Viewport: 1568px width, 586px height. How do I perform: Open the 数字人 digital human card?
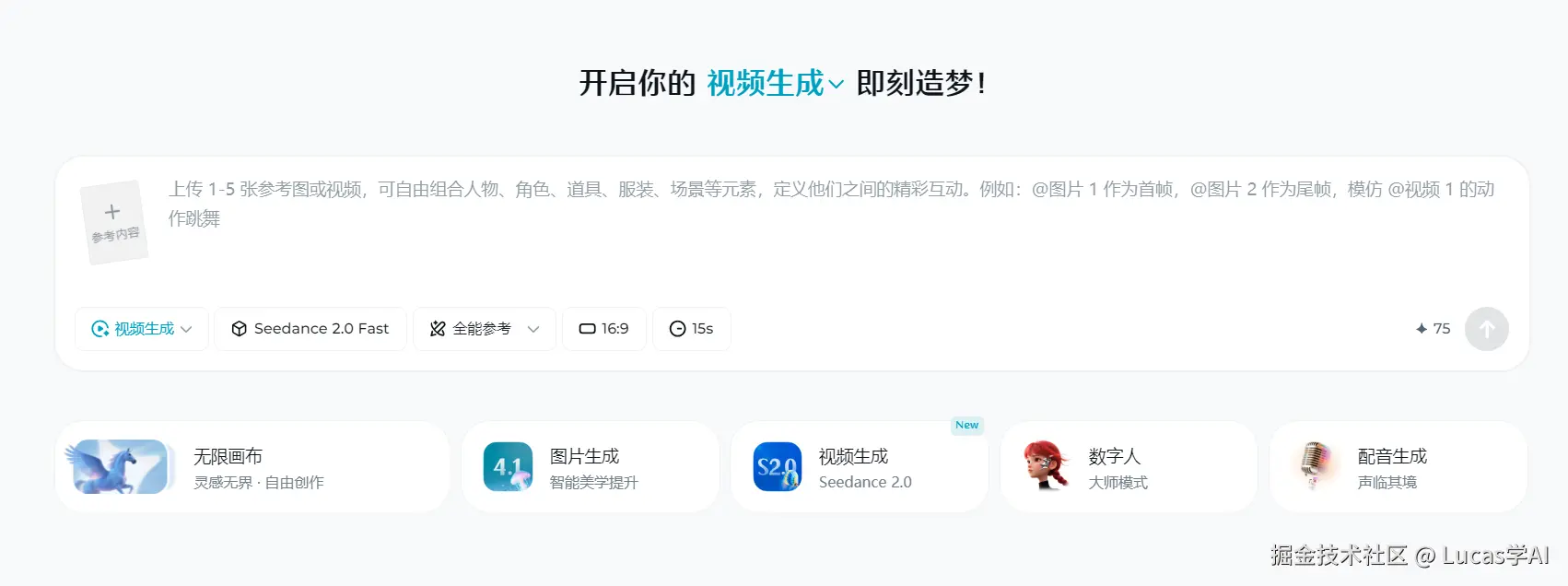point(1129,467)
